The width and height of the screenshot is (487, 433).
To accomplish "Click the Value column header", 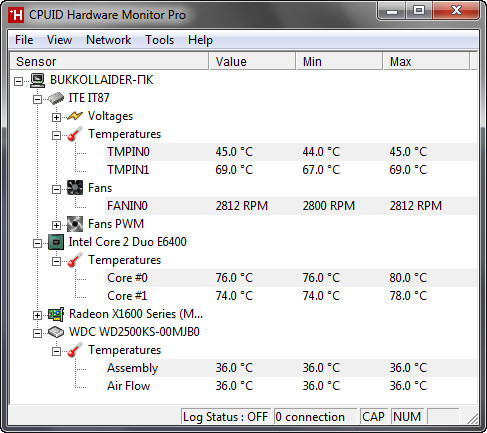I will click(252, 62).
